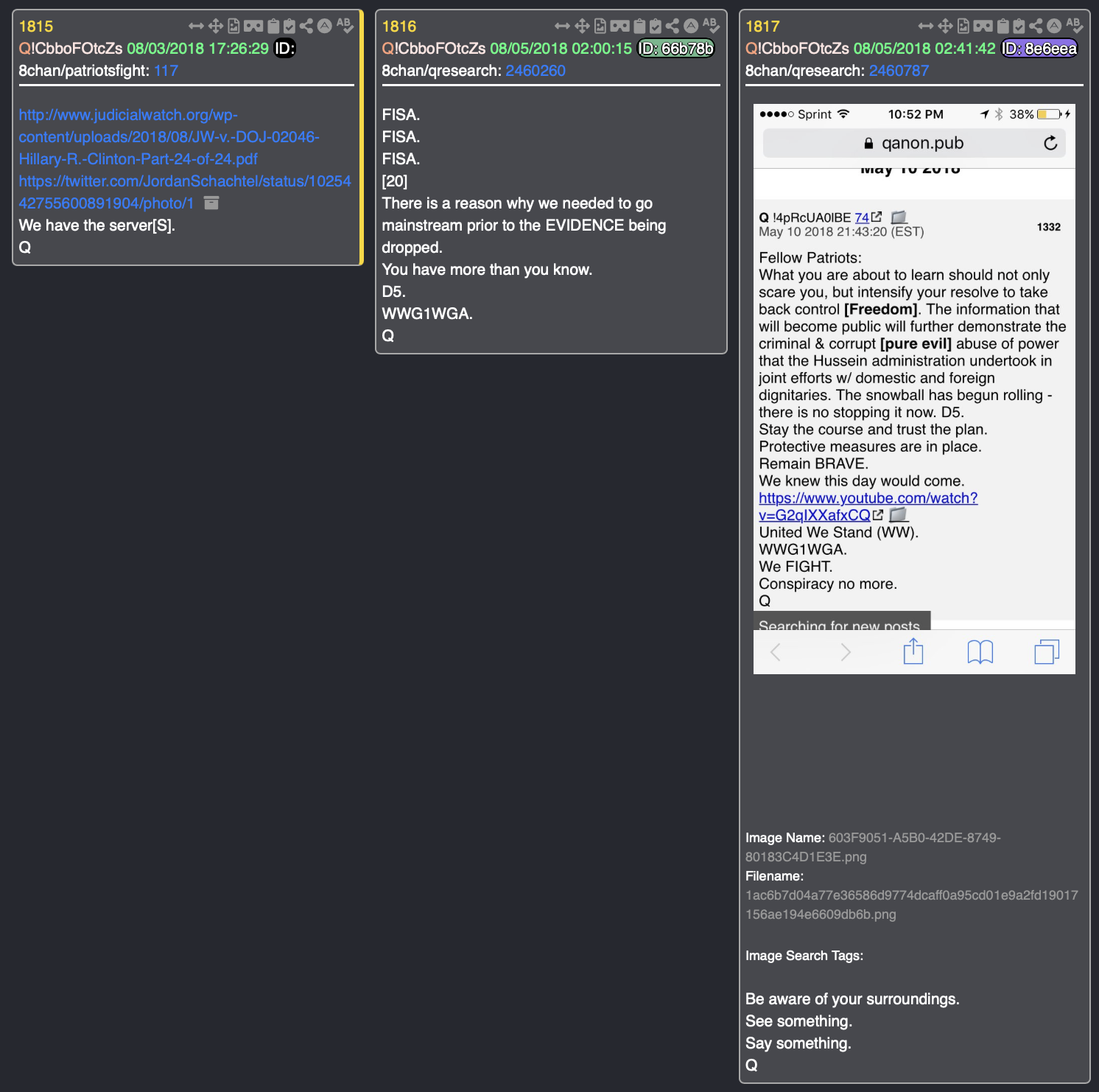
Task: Click the AB spellcheck icon on post 1815
Action: (x=345, y=25)
